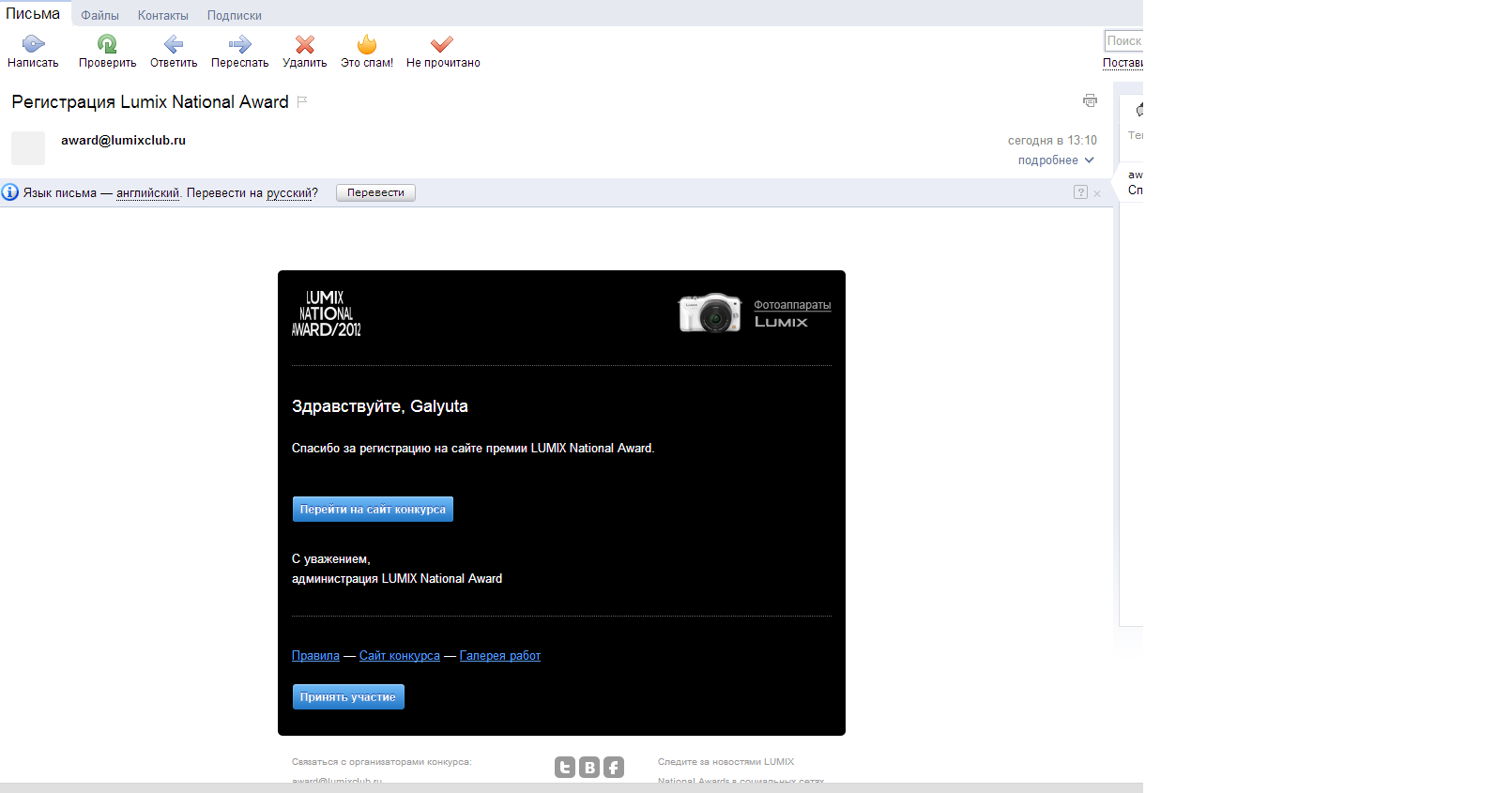Viewport: 1512px width, 793px height.
Task: Click the Переслать forward arrow icon
Action: [x=240, y=43]
